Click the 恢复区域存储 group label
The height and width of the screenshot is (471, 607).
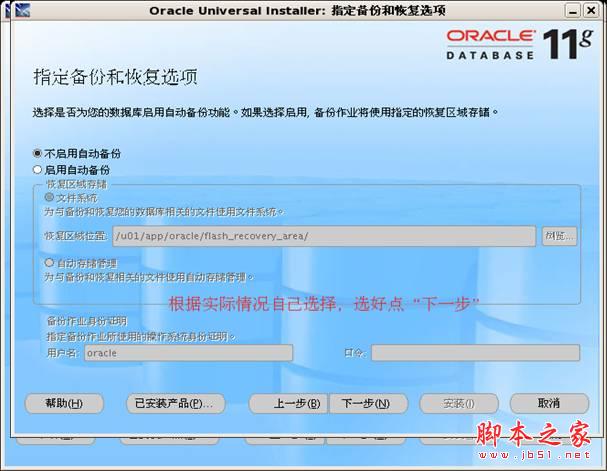pos(76,184)
